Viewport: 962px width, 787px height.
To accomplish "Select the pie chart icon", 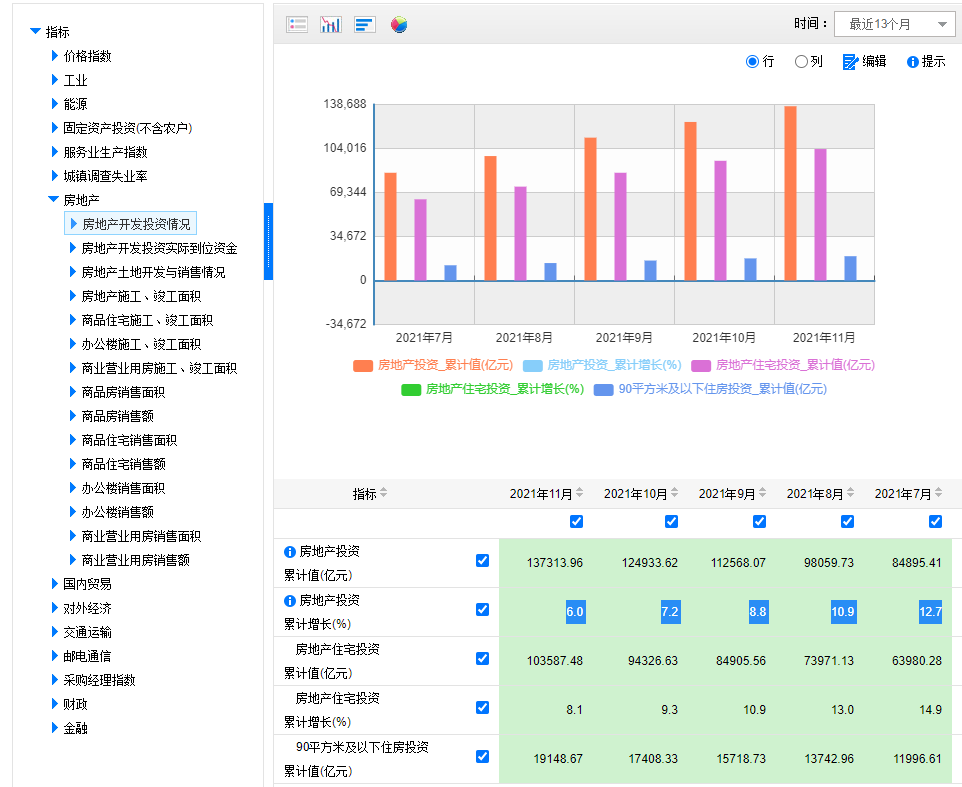I will 399,24.
